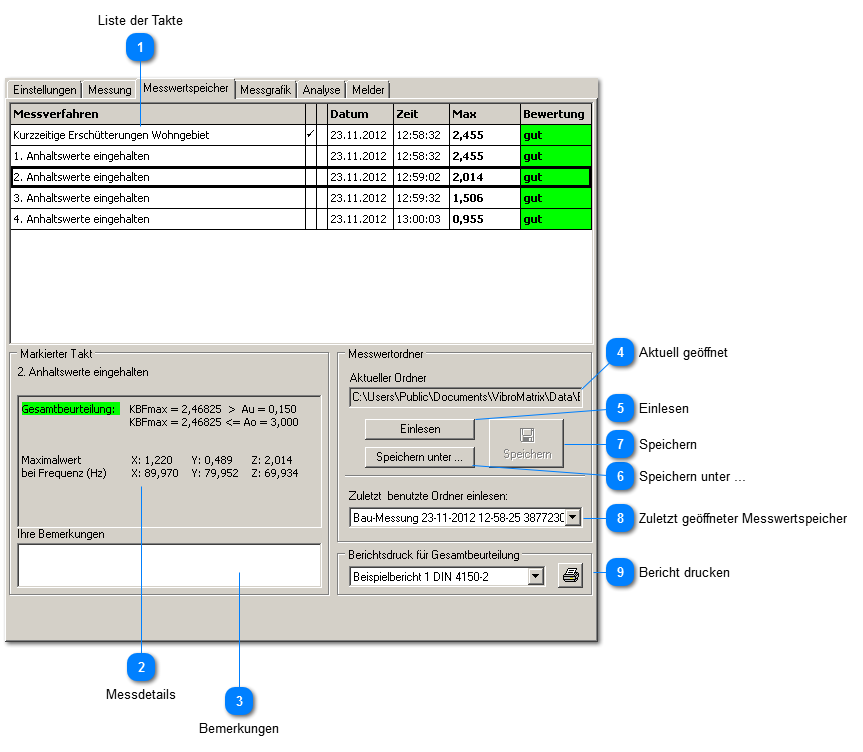Click the Ihre Bemerkungen text field

pyautogui.click(x=168, y=565)
